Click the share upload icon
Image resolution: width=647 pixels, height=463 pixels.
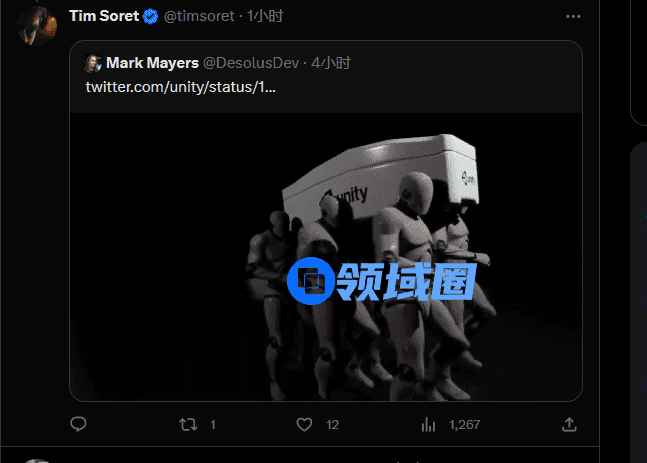click(x=569, y=424)
